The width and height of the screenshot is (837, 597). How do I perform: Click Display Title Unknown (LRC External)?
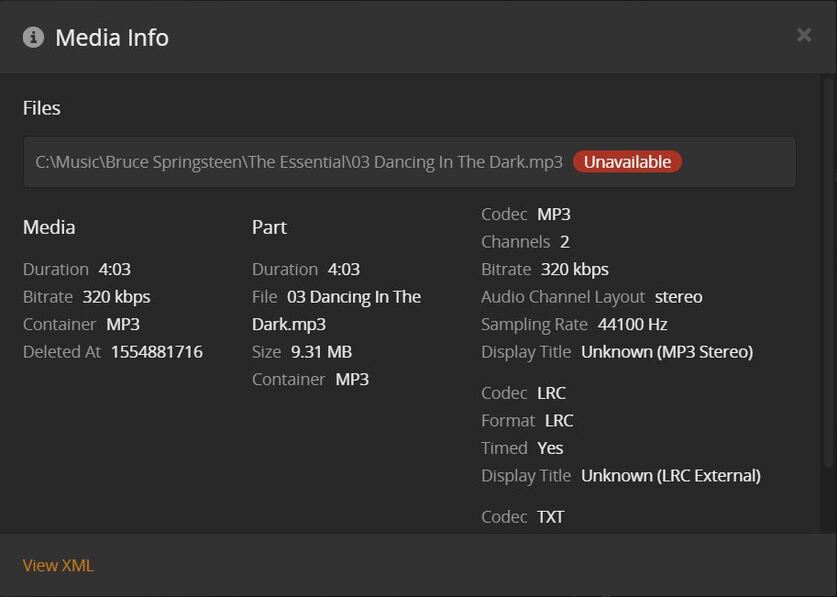coord(671,476)
